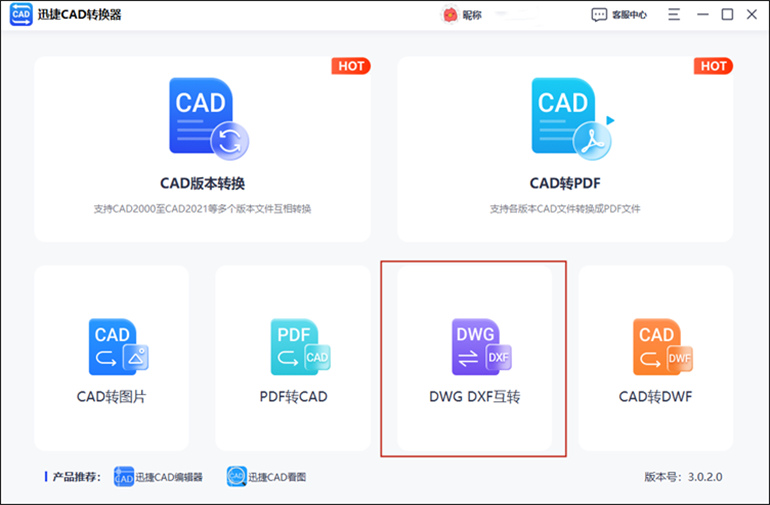Choose the CAD转DWF label
Image resolution: width=770 pixels, height=505 pixels.
pos(656,396)
